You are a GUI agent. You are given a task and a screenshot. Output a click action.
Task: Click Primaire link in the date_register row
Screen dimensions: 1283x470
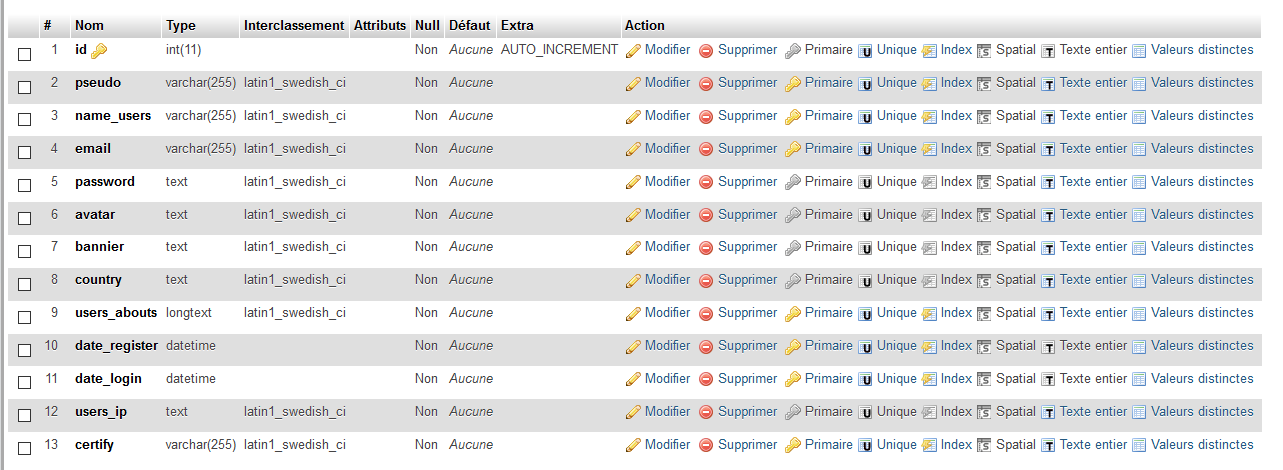[829, 345]
